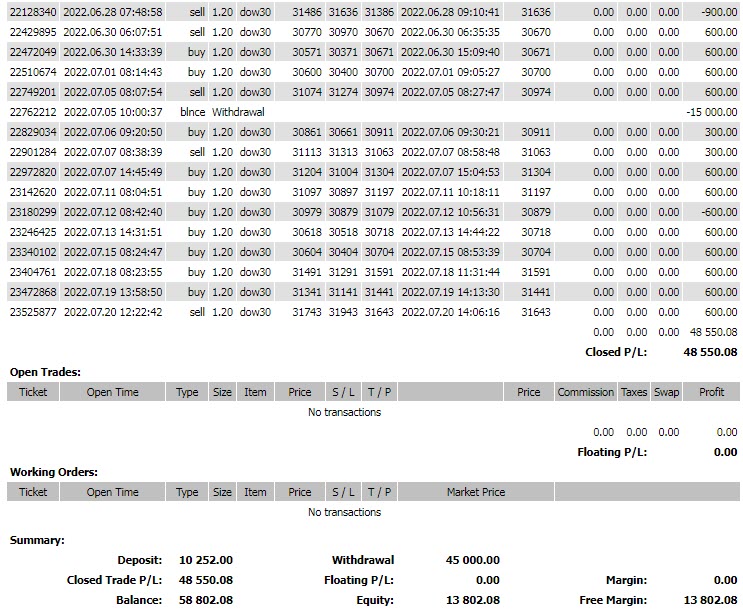Click ticket 22429895 in the trade list
This screenshot has width=743, height=611.
tap(33, 32)
